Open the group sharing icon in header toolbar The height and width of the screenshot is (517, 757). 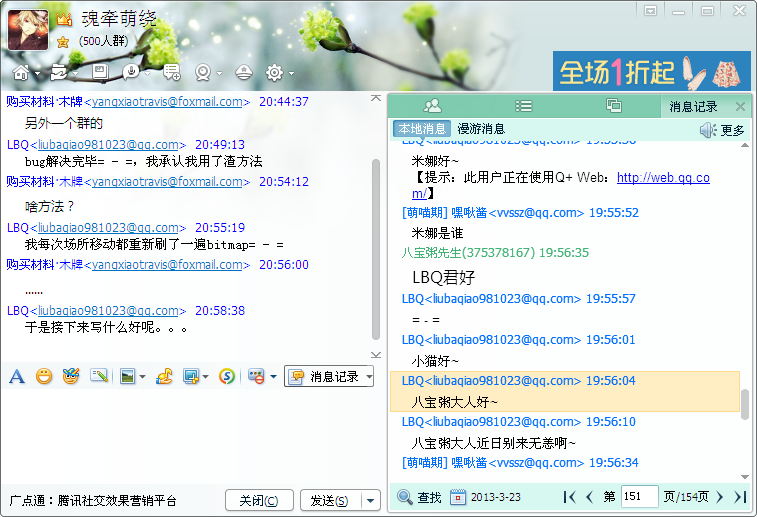coord(59,72)
